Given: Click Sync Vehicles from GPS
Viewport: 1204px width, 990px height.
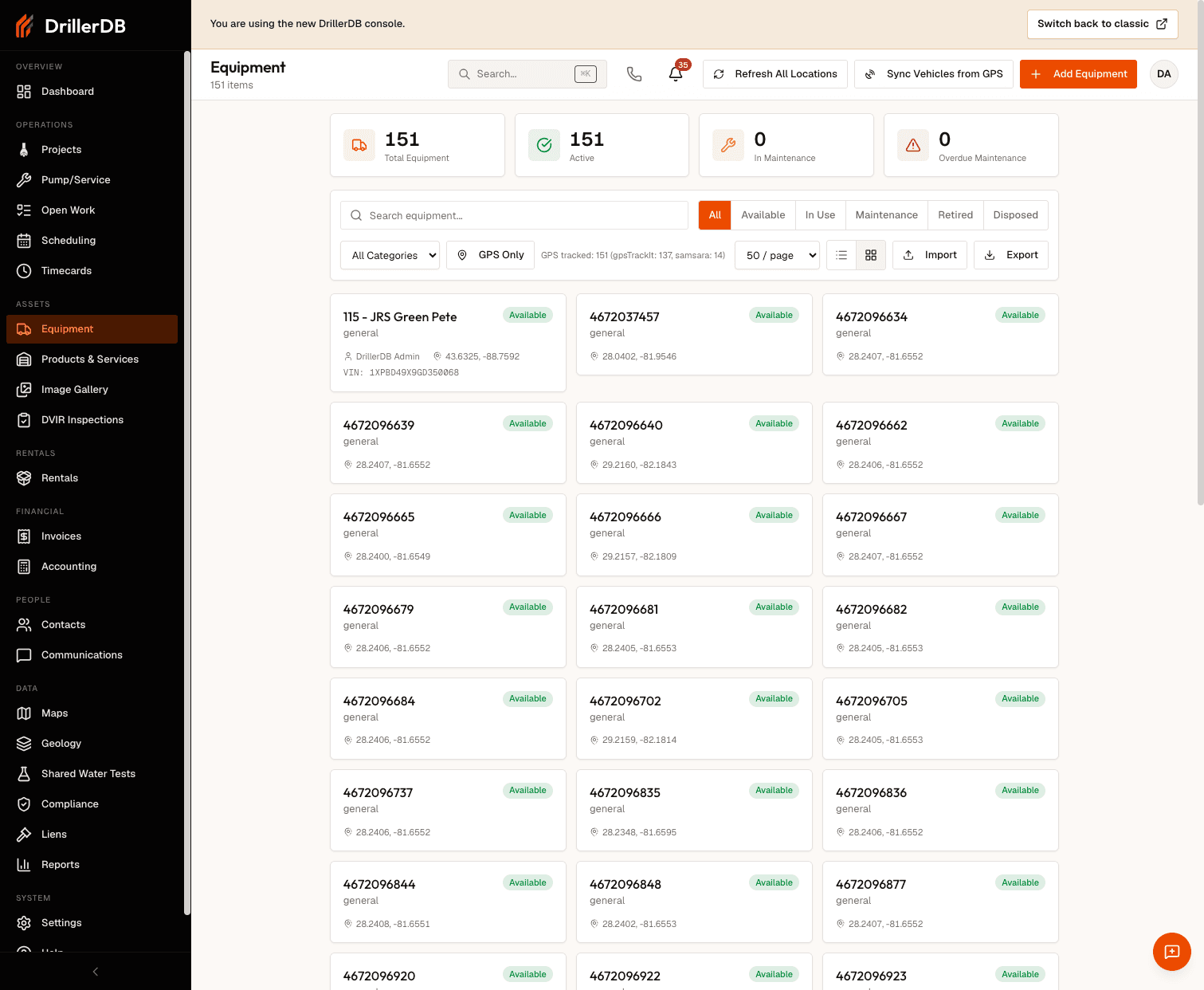Looking at the screenshot, I should [934, 74].
